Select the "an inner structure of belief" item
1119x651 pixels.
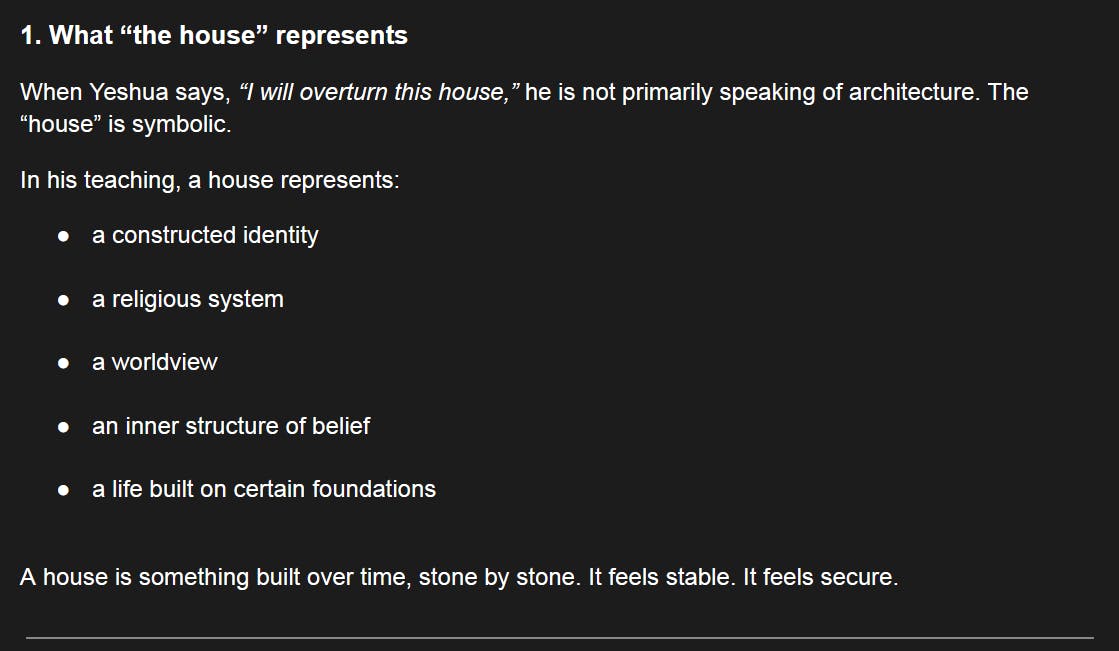pyautogui.click(x=231, y=426)
